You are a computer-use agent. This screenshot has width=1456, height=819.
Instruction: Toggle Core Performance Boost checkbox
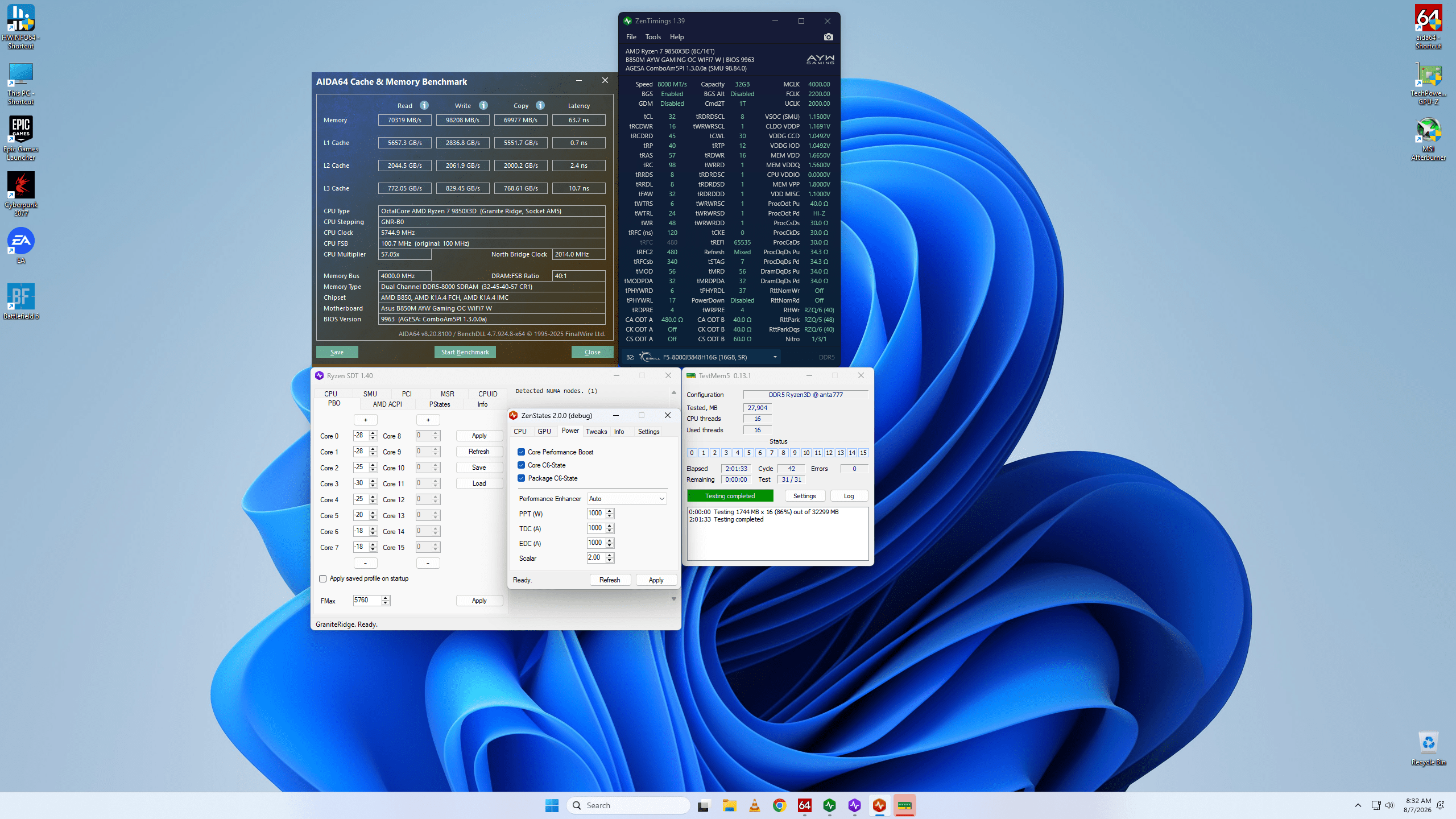coord(521,452)
